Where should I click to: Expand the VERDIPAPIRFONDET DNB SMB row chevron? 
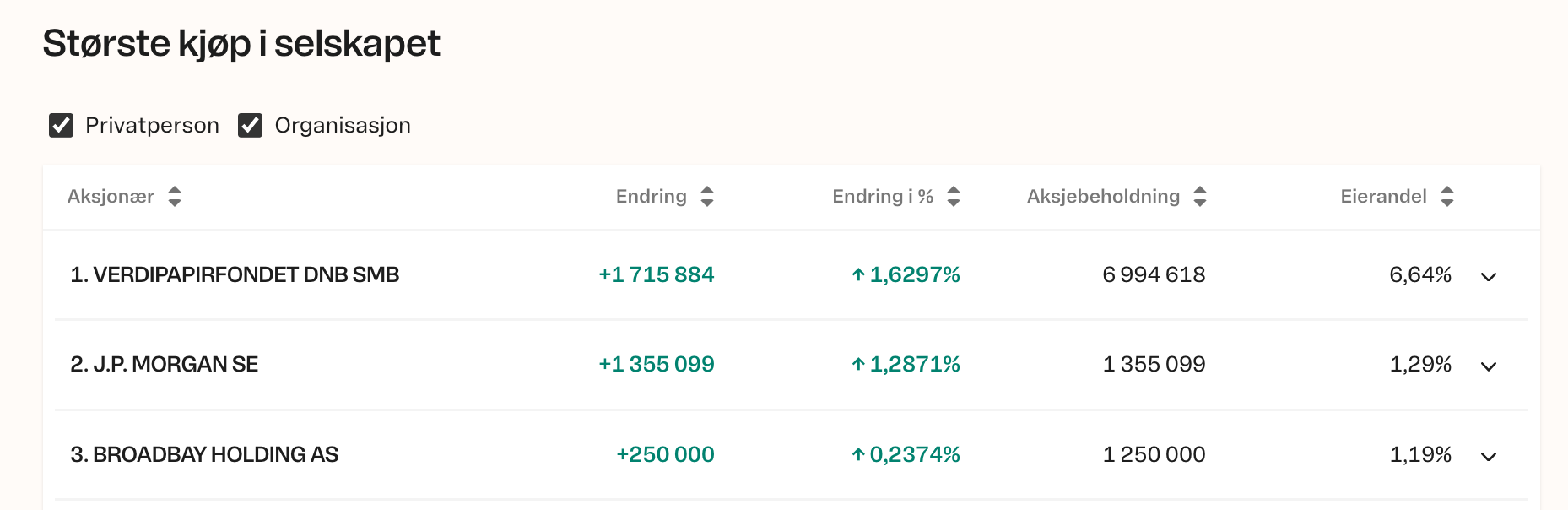(1489, 276)
